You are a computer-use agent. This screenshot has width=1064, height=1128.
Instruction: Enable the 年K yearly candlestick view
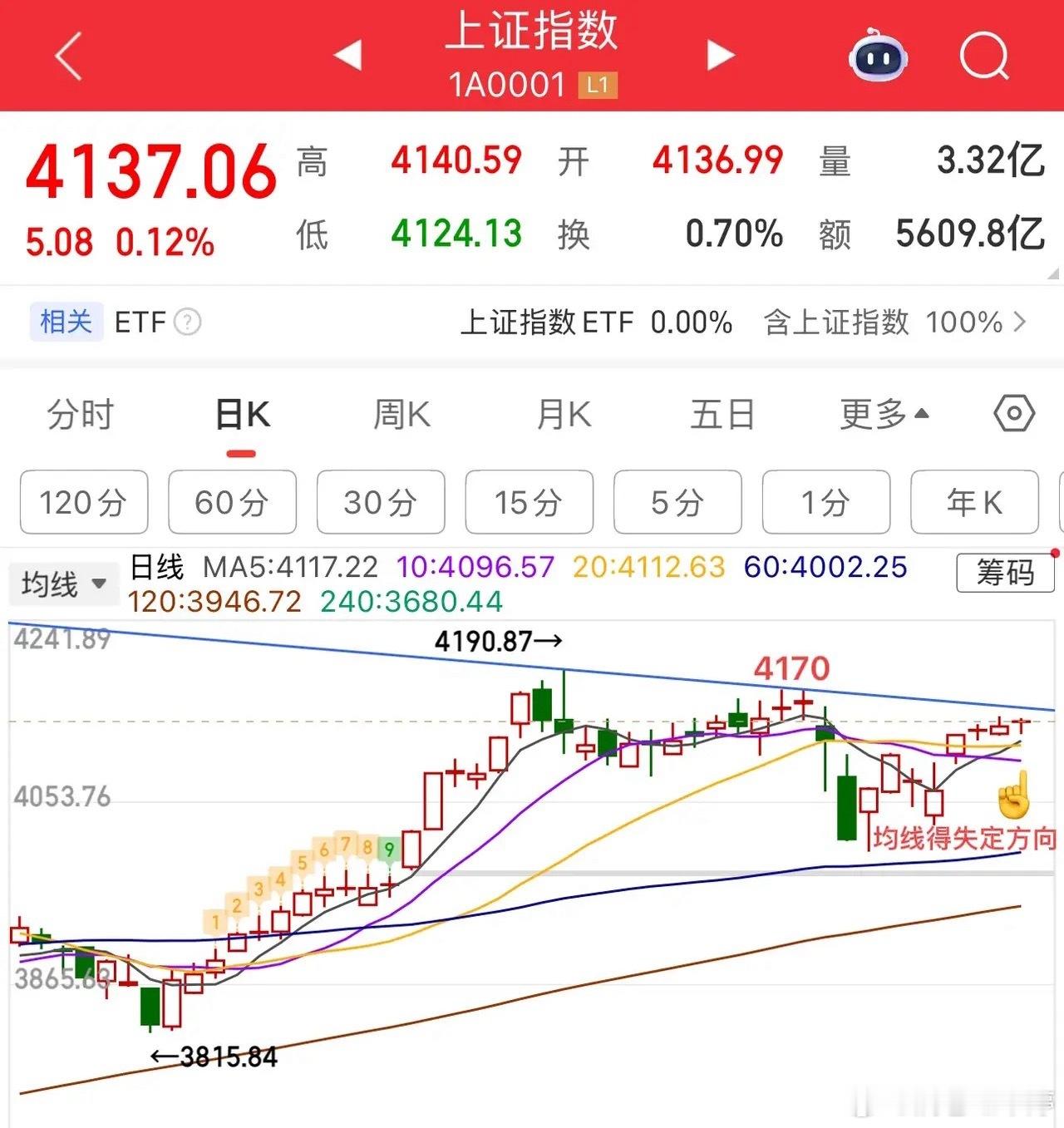point(973,502)
